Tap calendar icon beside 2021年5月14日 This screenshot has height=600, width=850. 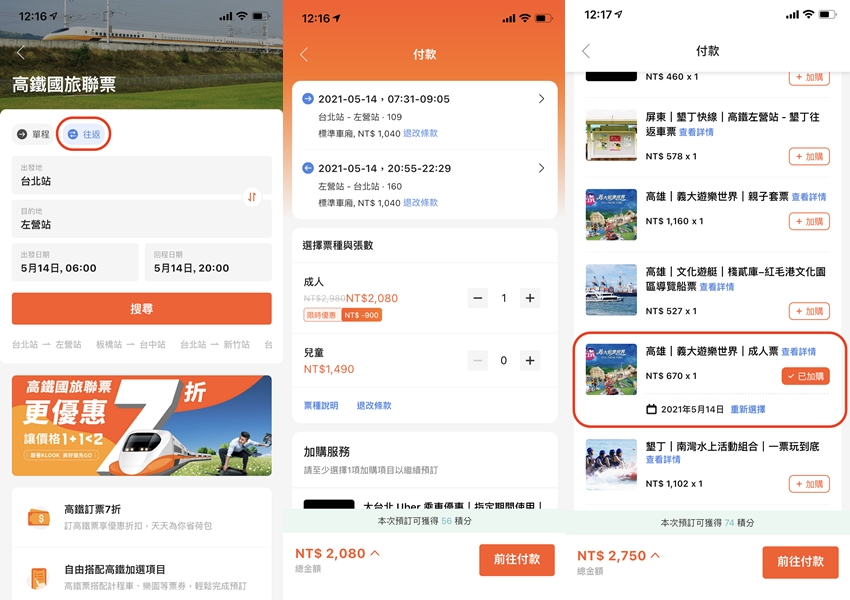tap(651, 409)
